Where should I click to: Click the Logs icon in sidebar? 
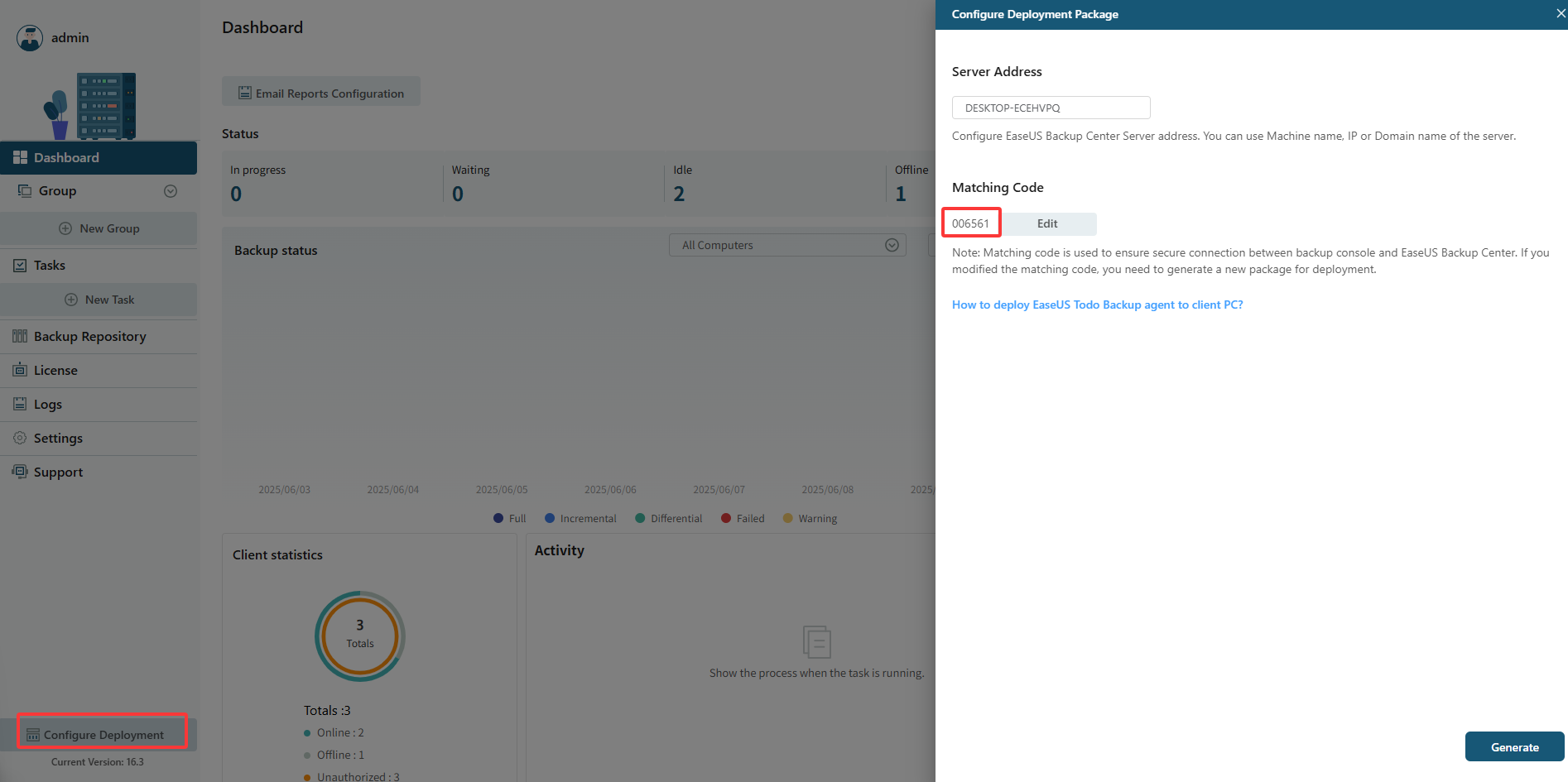coord(20,404)
